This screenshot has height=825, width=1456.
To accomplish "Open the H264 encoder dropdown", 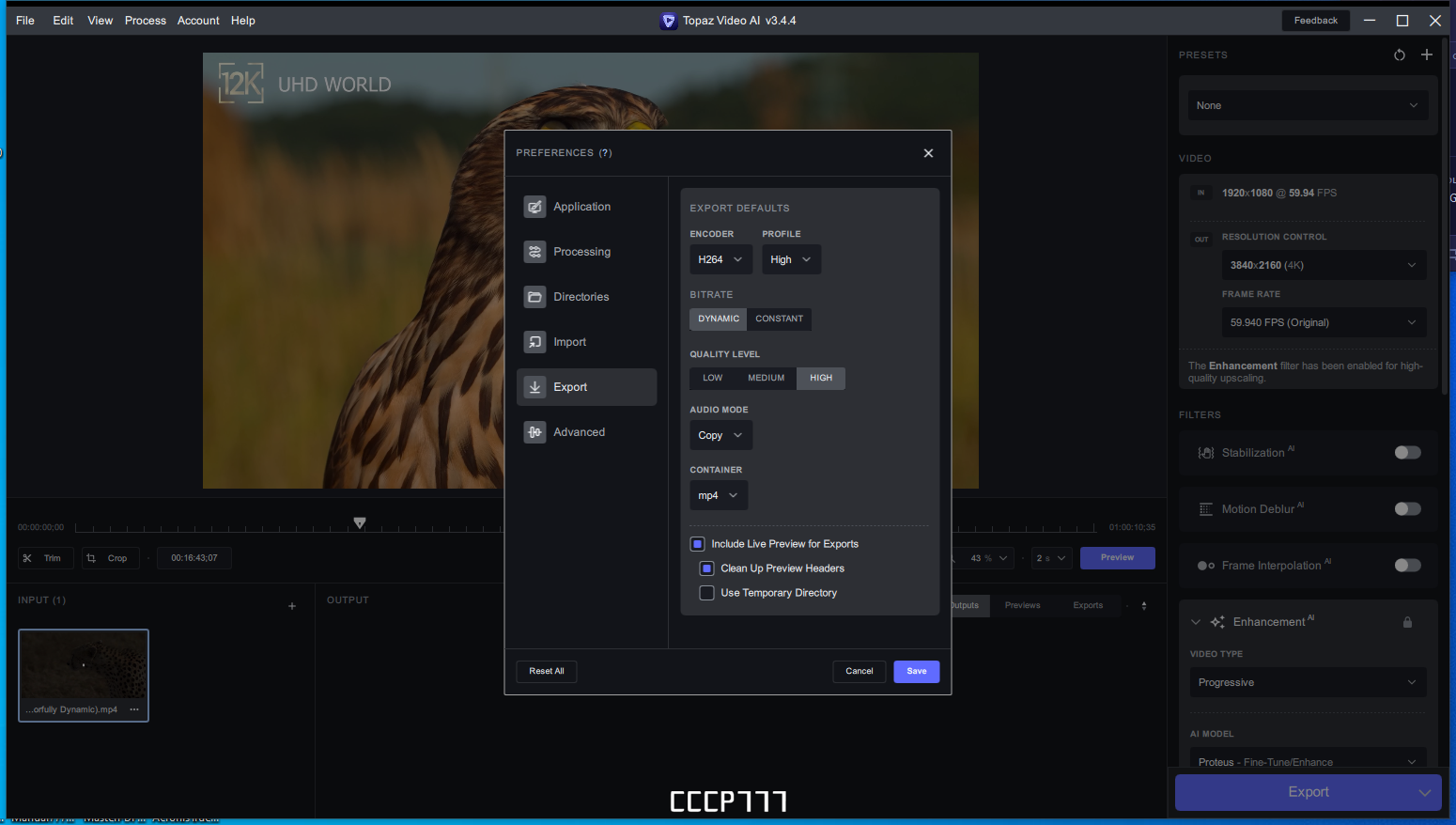I will click(720, 259).
